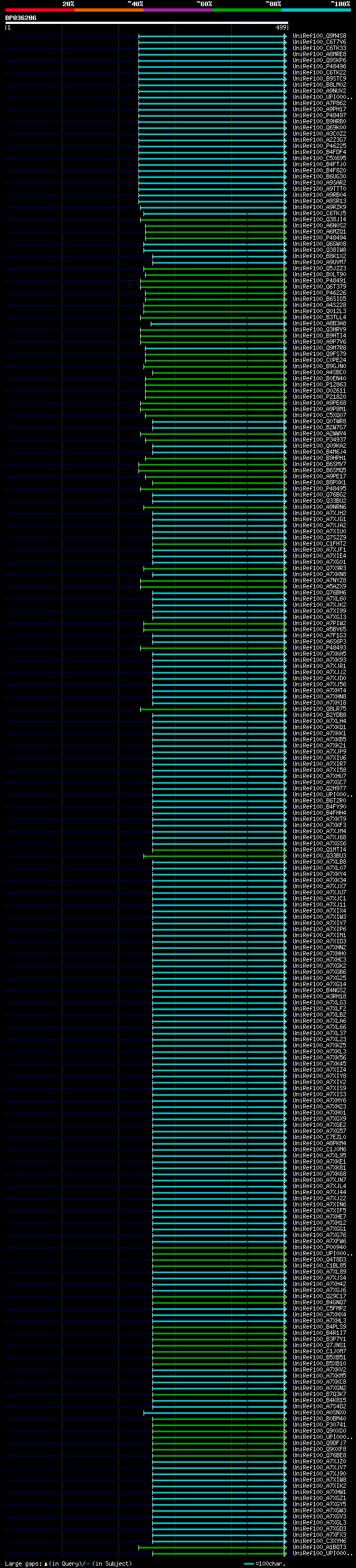Open hit UniRef100_A8MRE8
Viewport: 356px width, 1568px height.
coord(319,54)
